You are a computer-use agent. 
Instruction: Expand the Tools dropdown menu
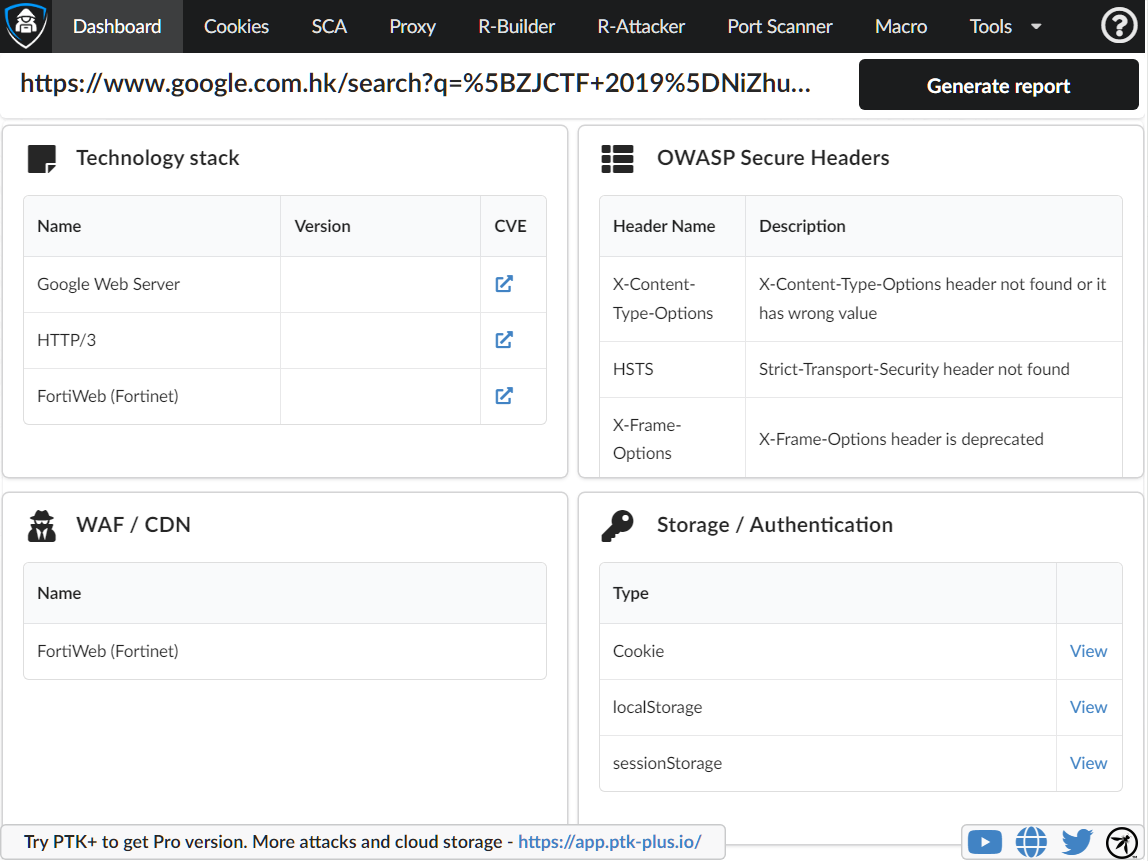point(1005,27)
